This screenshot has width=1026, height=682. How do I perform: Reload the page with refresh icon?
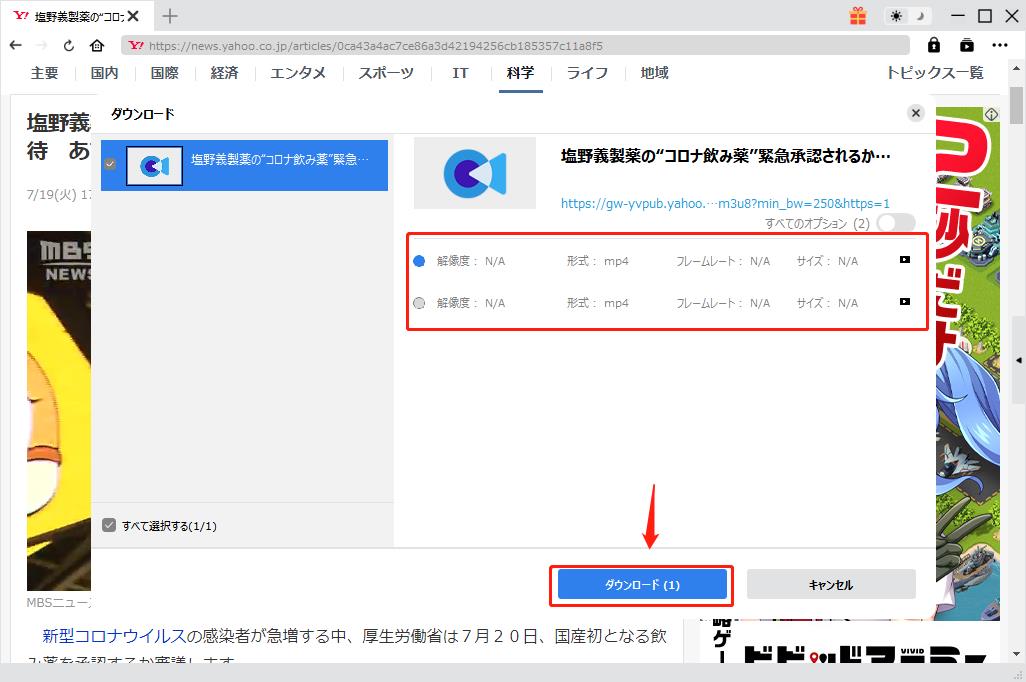click(x=69, y=45)
